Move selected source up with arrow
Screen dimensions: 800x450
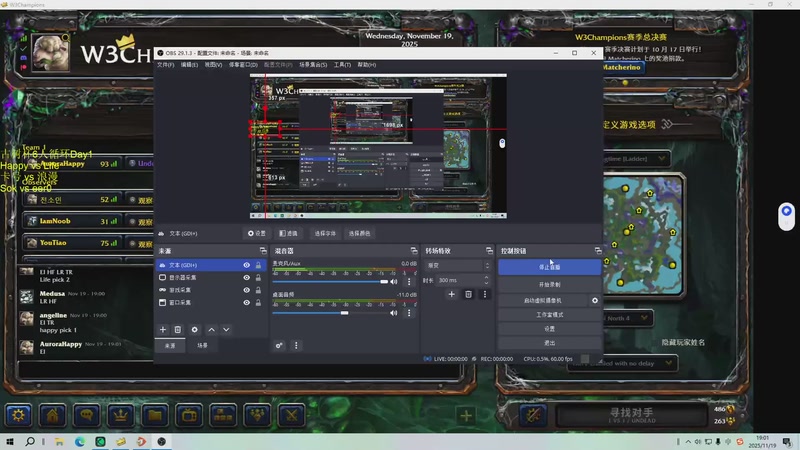(x=211, y=330)
